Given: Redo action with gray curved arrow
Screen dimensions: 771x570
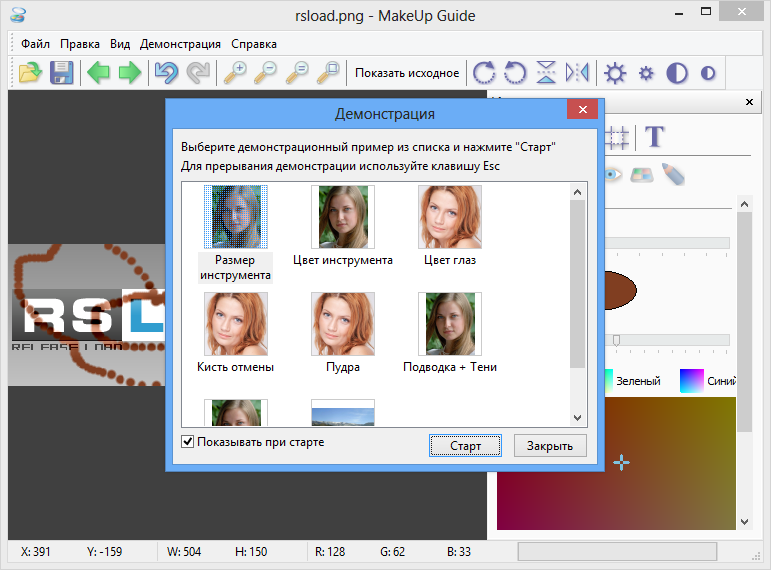Looking at the screenshot, I should point(198,73).
